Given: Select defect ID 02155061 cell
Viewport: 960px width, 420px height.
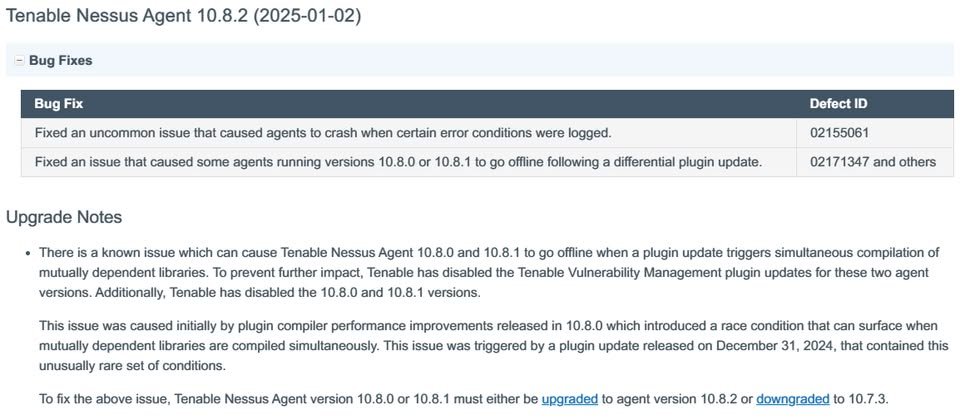Looking at the screenshot, I should (x=875, y=133).
